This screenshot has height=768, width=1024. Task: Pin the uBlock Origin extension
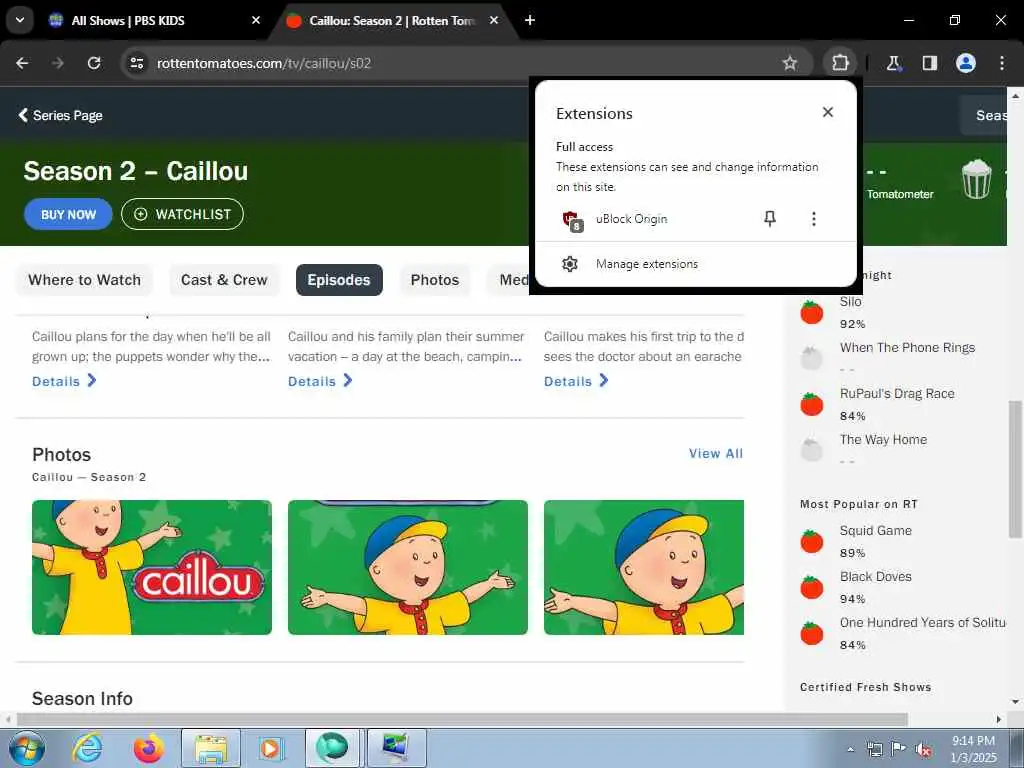tap(770, 219)
